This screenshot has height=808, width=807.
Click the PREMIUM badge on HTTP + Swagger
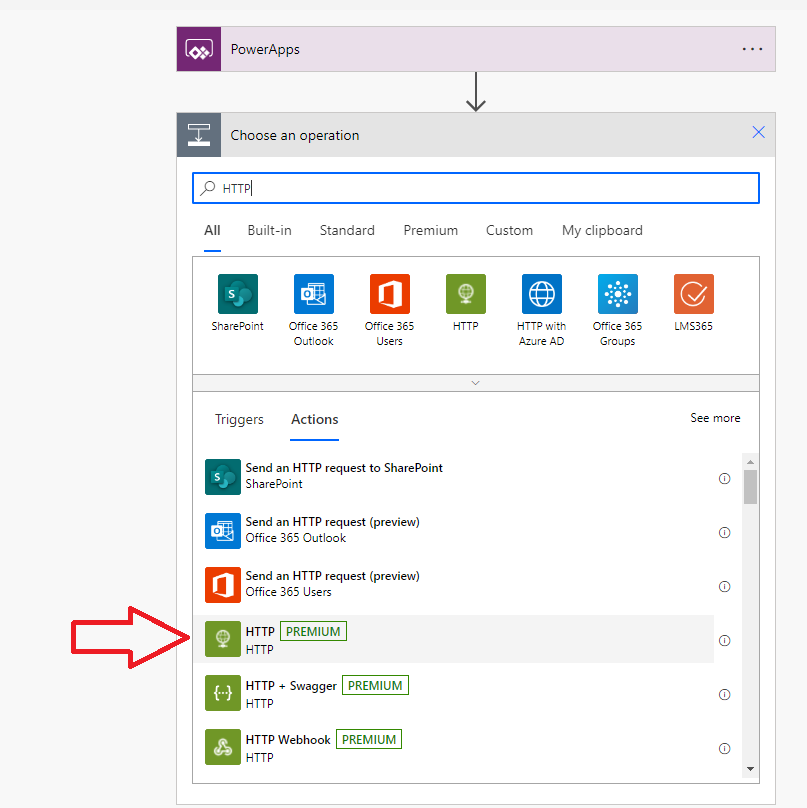[x=375, y=685]
